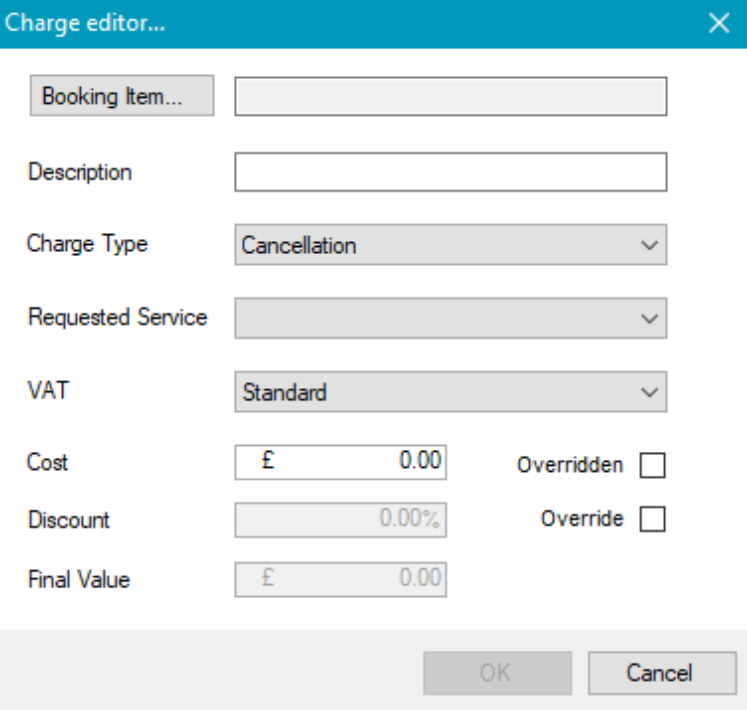Open the VAT dropdown set to Standard

tap(450, 392)
